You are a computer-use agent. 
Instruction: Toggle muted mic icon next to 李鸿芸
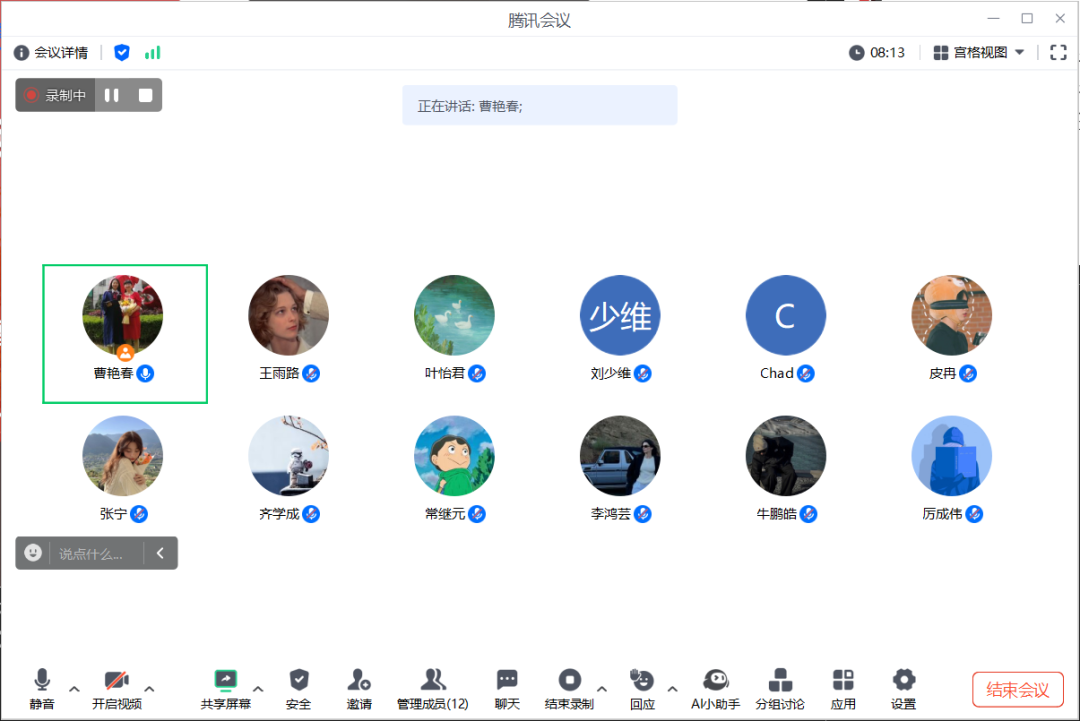tap(643, 514)
